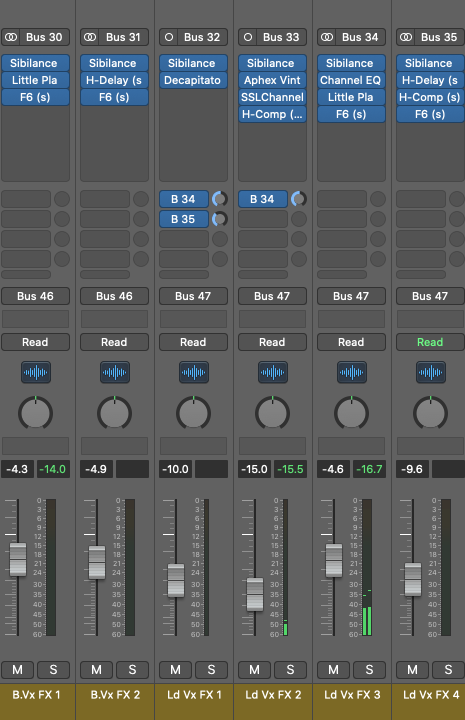Click empty send slot below B 34 on Ld Vx FX 2
Image resolution: width=465 pixels, height=720 pixels.
click(263, 219)
